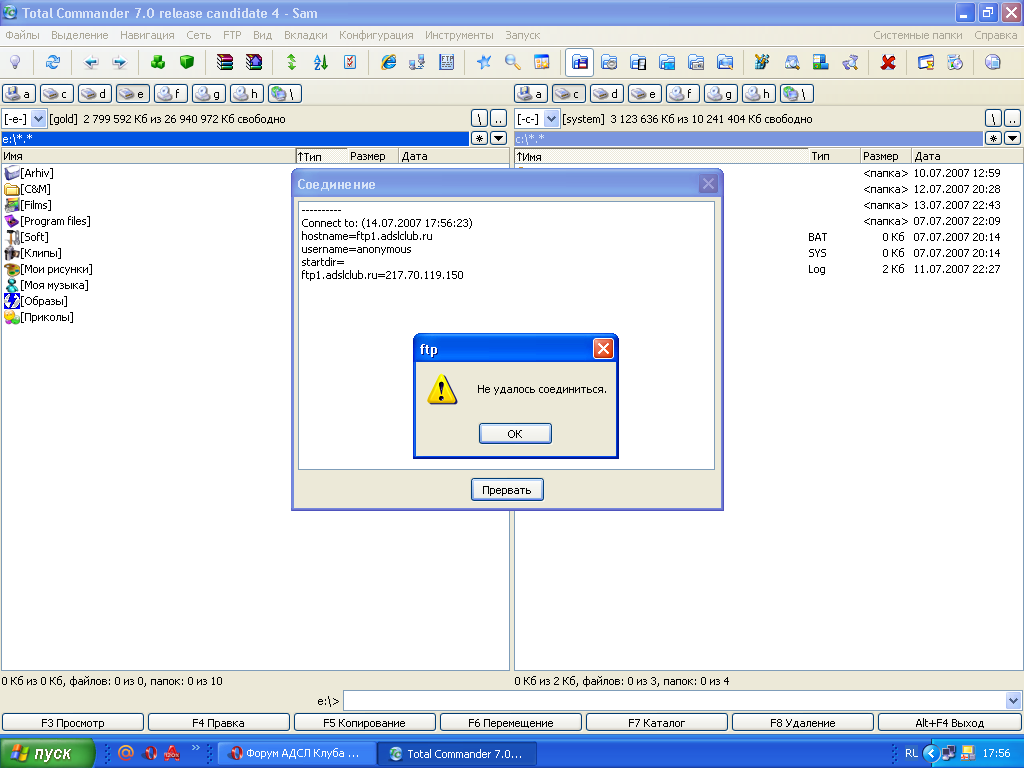This screenshot has height=768, width=1024.
Task: Open the Конфигурация menu
Action: click(376, 35)
